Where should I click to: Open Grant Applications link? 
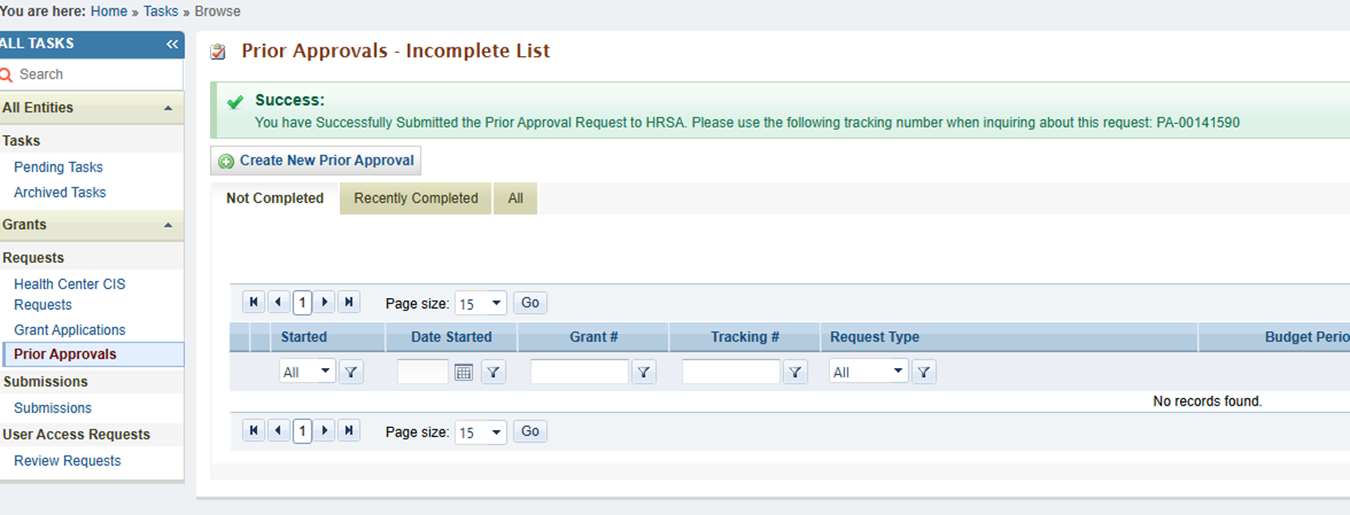point(70,330)
